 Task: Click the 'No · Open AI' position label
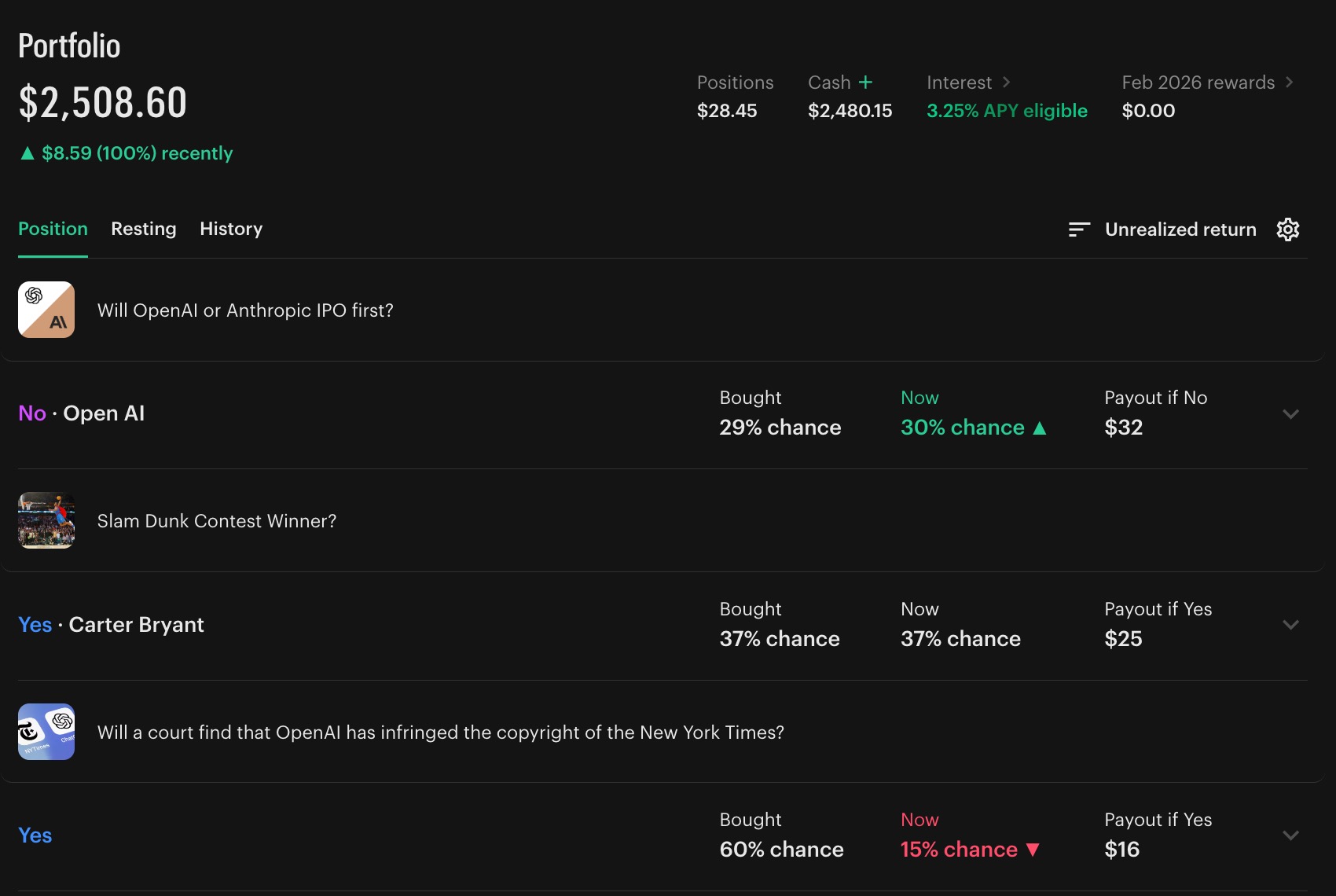click(82, 413)
